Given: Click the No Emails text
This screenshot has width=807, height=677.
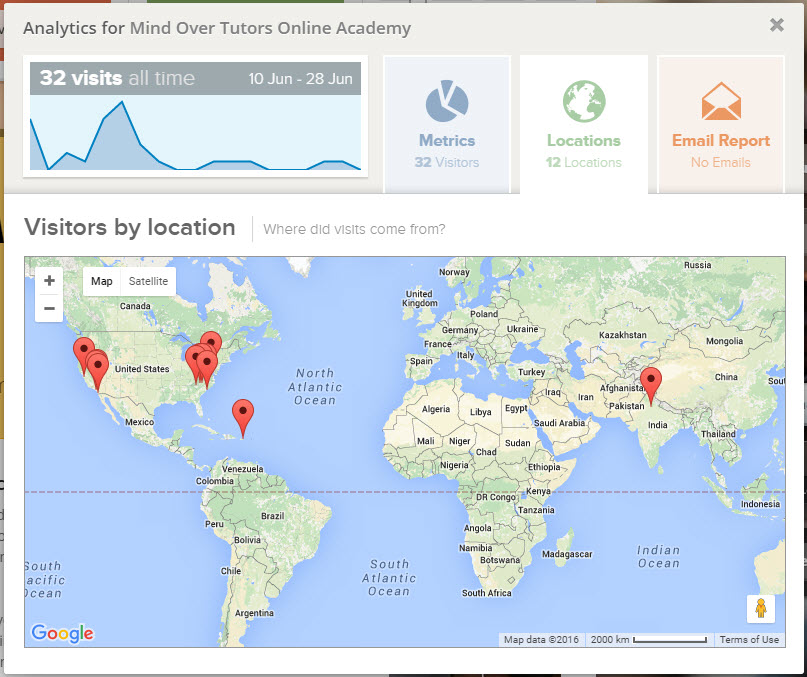Looking at the screenshot, I should click(x=721, y=162).
